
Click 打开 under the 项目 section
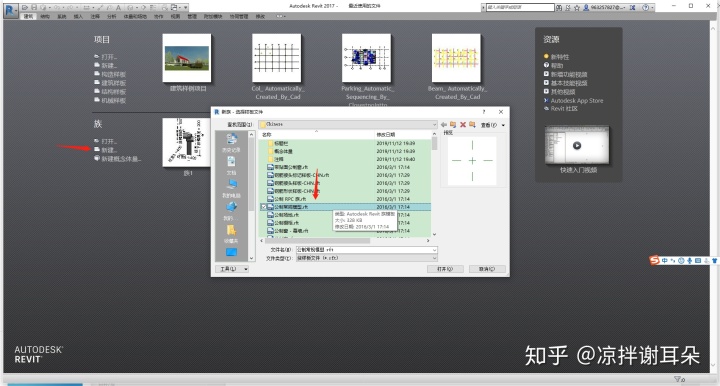106,57
